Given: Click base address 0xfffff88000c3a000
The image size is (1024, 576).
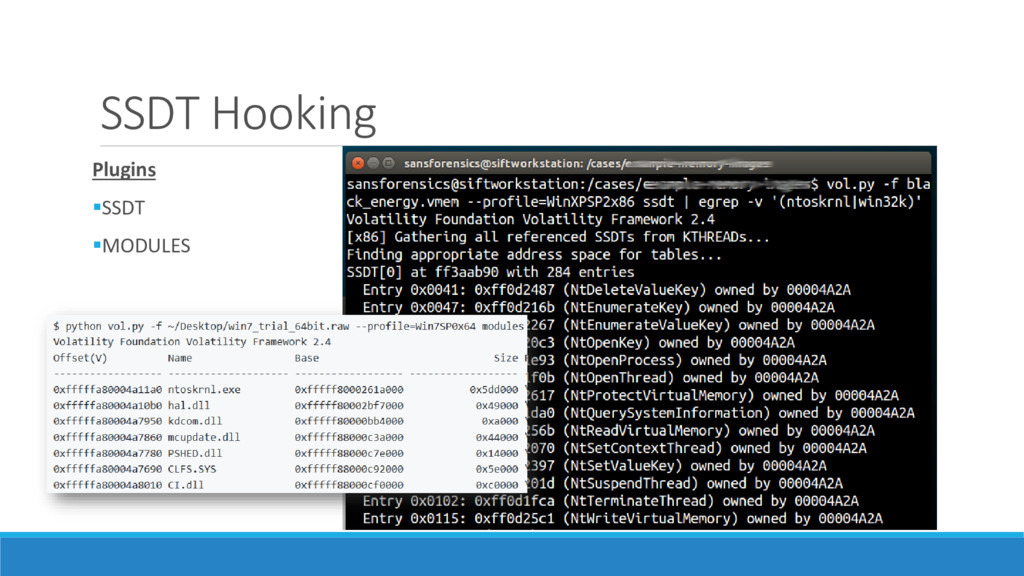Looking at the screenshot, I should [x=349, y=438].
